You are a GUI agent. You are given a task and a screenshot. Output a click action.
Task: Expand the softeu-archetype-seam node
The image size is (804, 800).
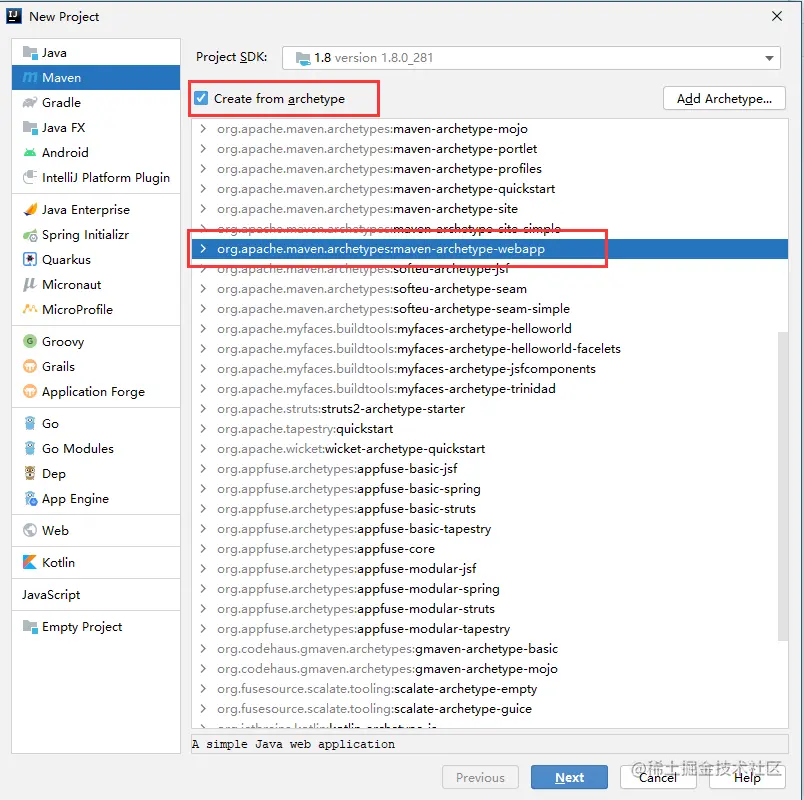[x=203, y=289]
